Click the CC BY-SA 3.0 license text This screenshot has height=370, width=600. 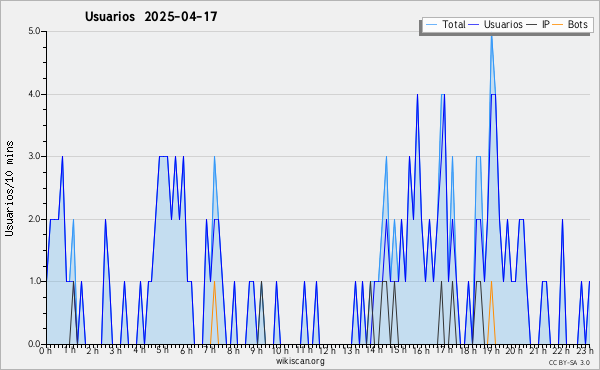569,362
